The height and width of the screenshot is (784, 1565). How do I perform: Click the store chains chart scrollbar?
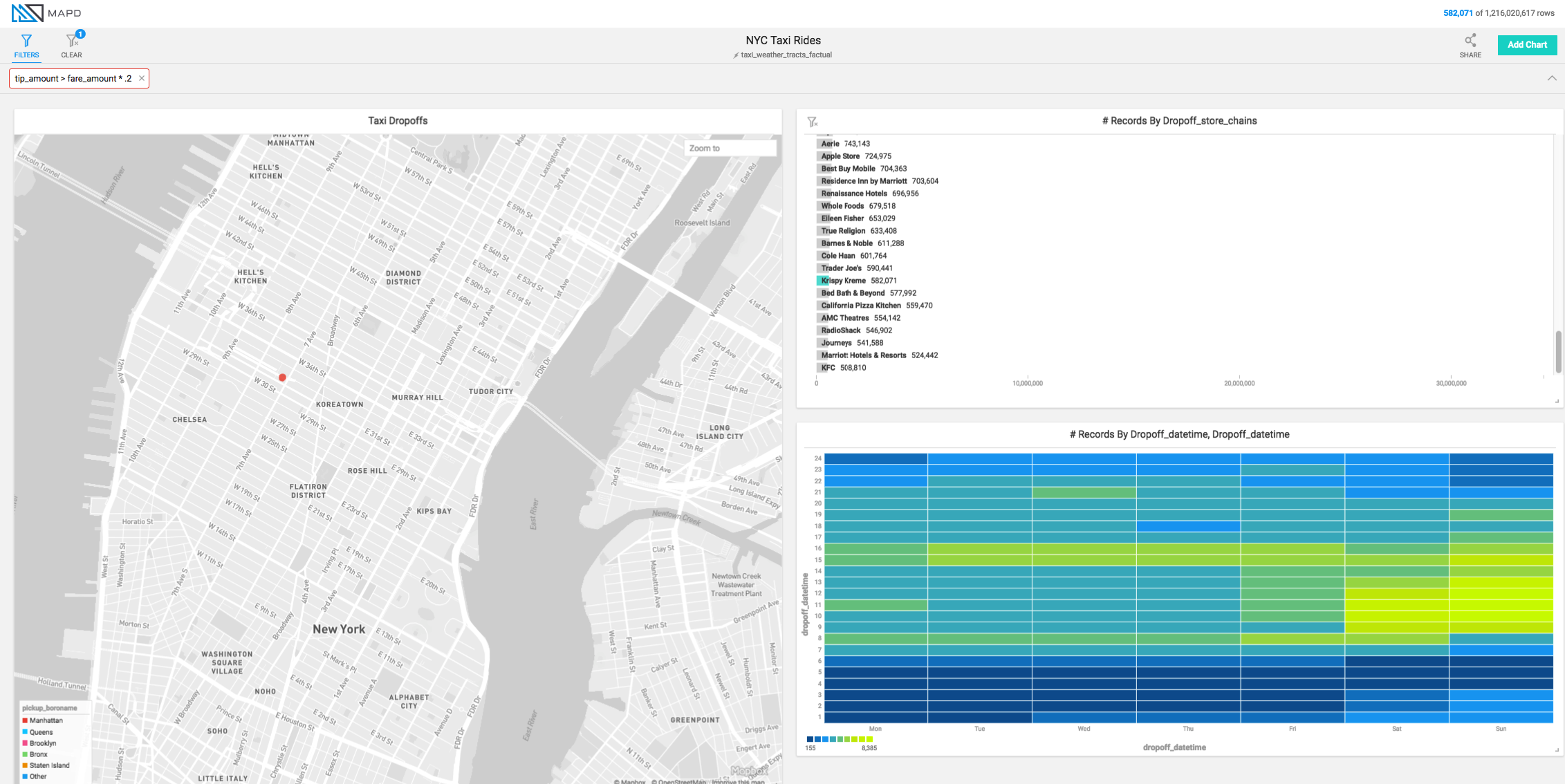(1558, 351)
